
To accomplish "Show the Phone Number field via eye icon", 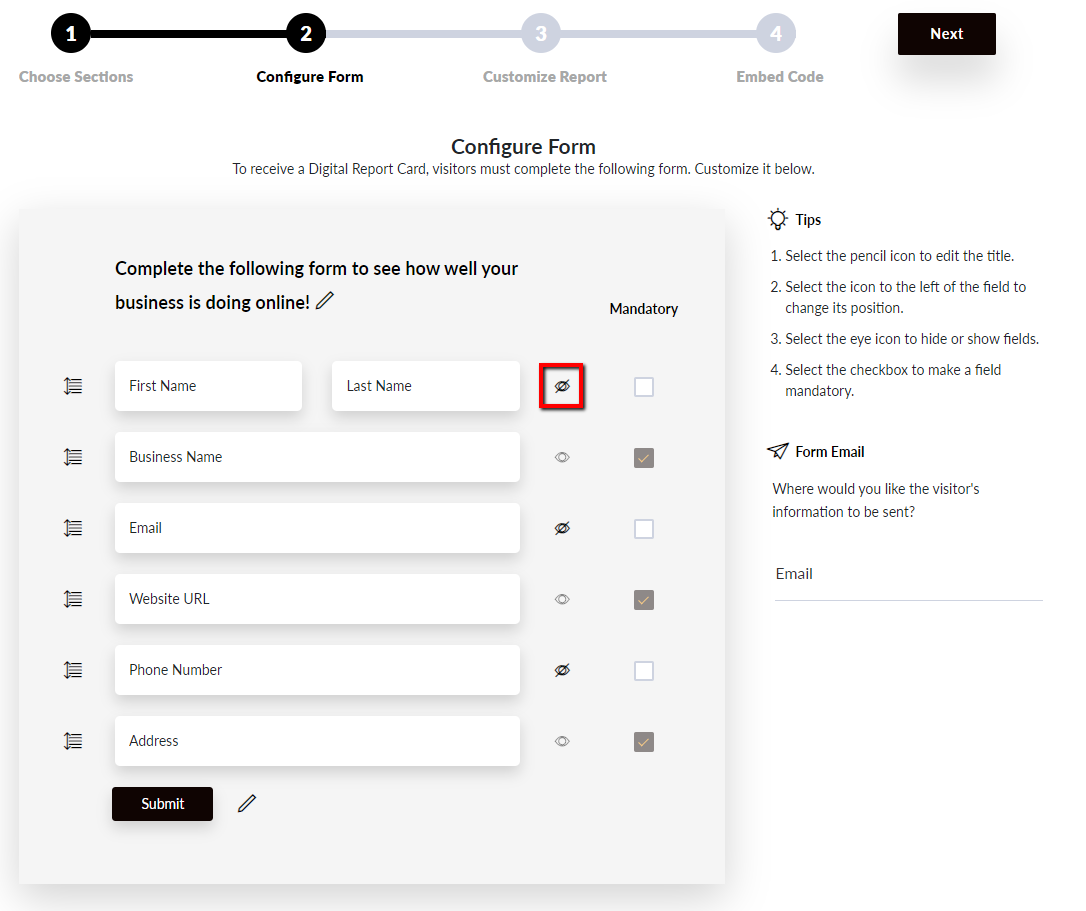I will [x=562, y=670].
